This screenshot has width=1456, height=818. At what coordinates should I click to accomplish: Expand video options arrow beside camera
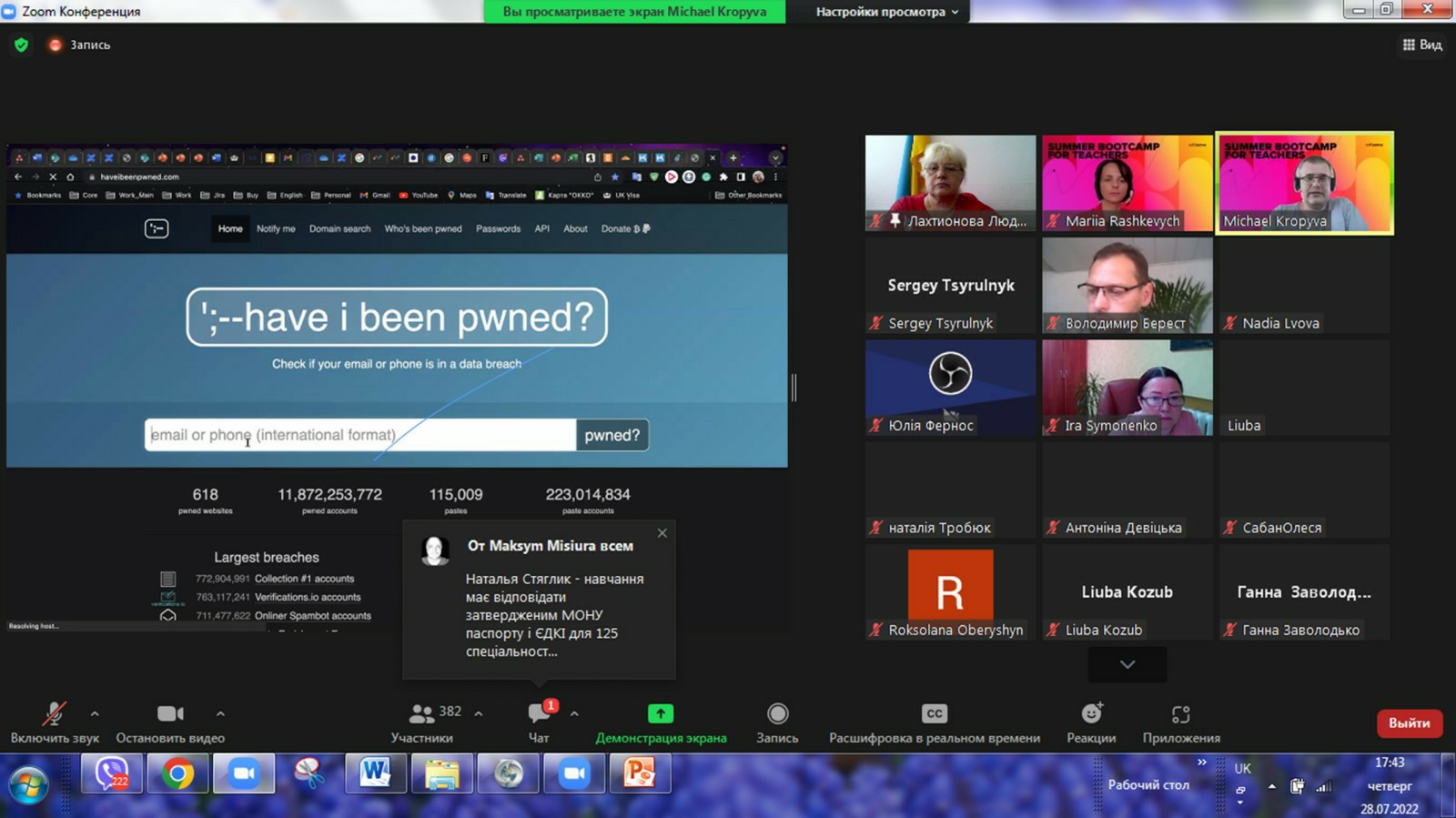tap(220, 713)
